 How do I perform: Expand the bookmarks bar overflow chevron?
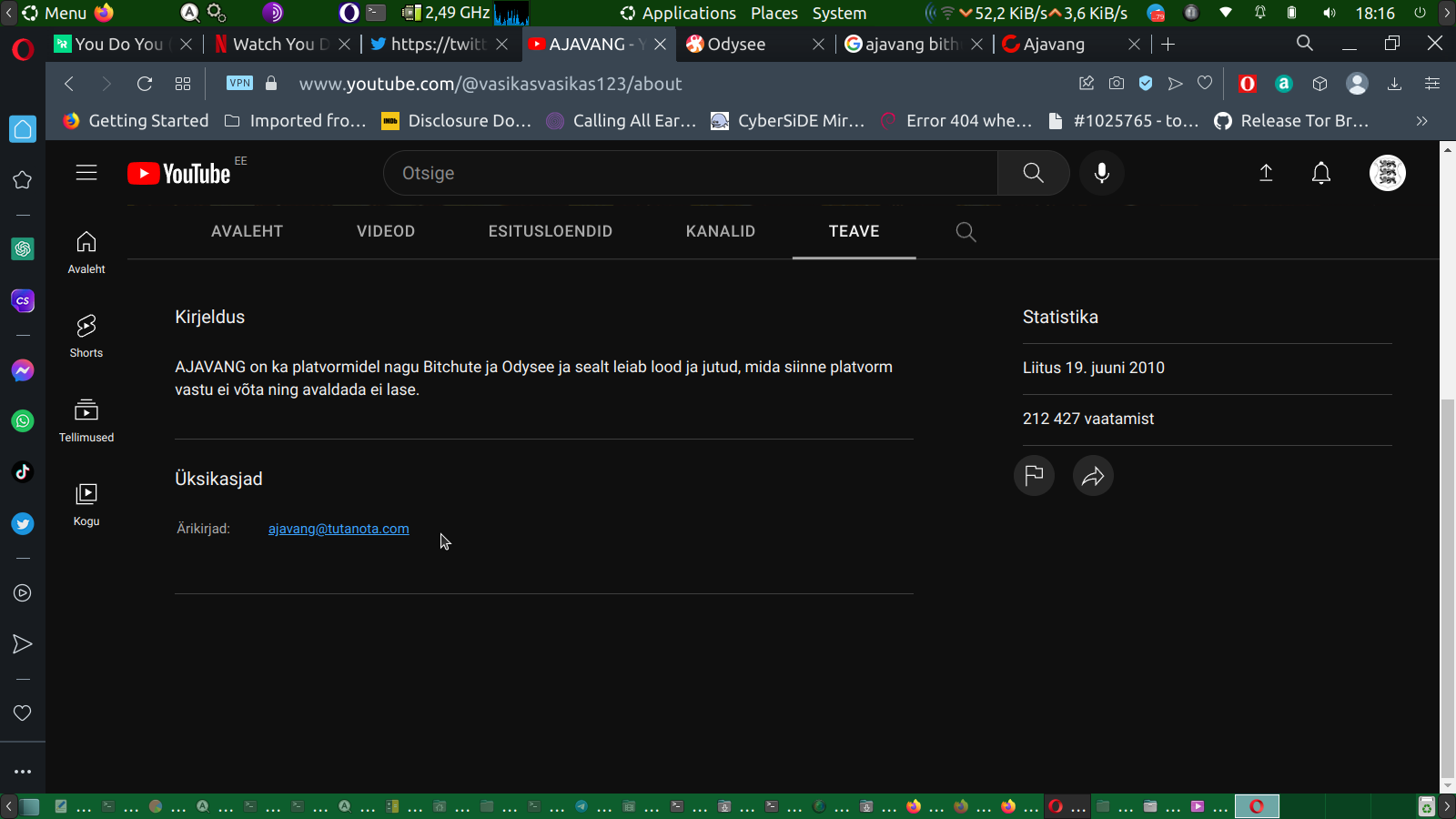click(1421, 121)
